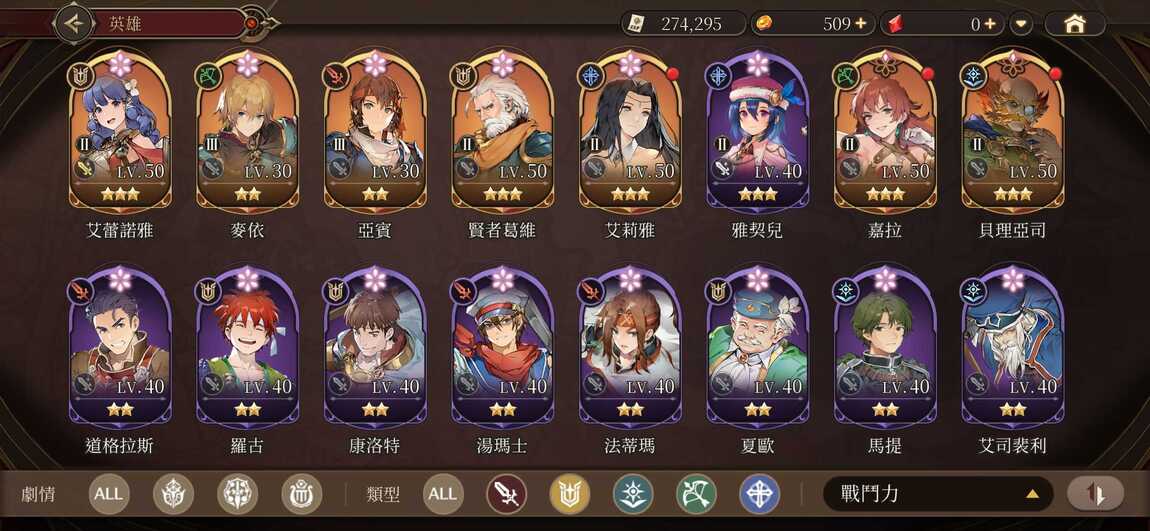Toggle the sort order direction button
This screenshot has height=531, width=1150.
point(1095,494)
